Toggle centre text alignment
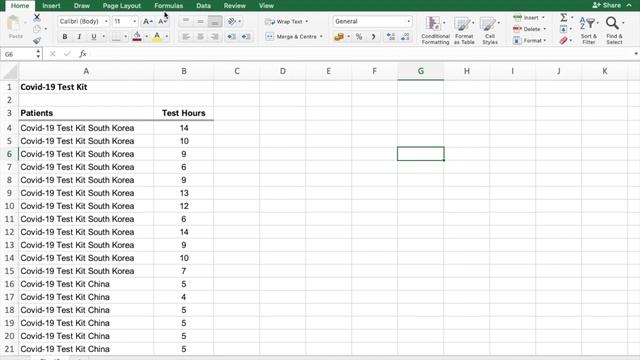Viewport: 640px width, 360px height. (x=200, y=37)
